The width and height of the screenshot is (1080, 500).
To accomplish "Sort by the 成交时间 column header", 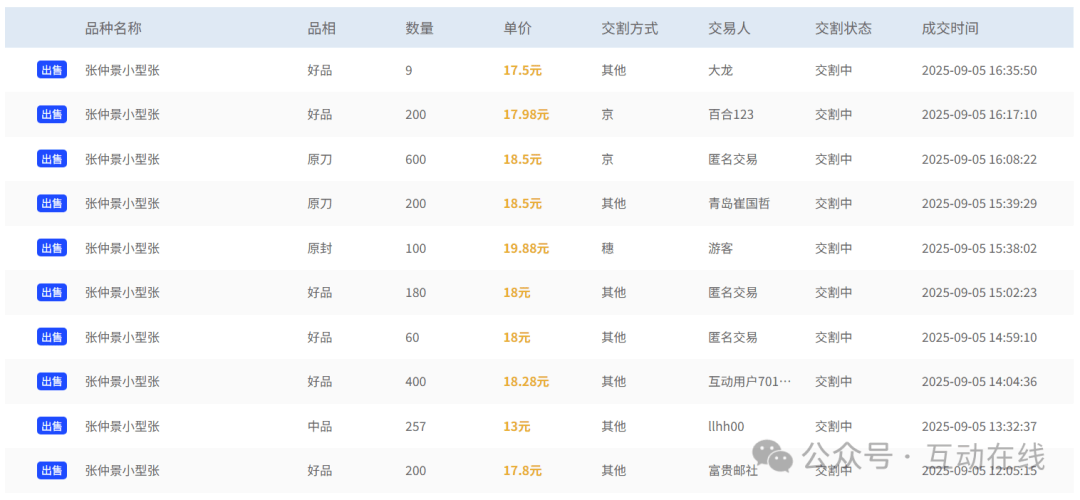I will (950, 28).
